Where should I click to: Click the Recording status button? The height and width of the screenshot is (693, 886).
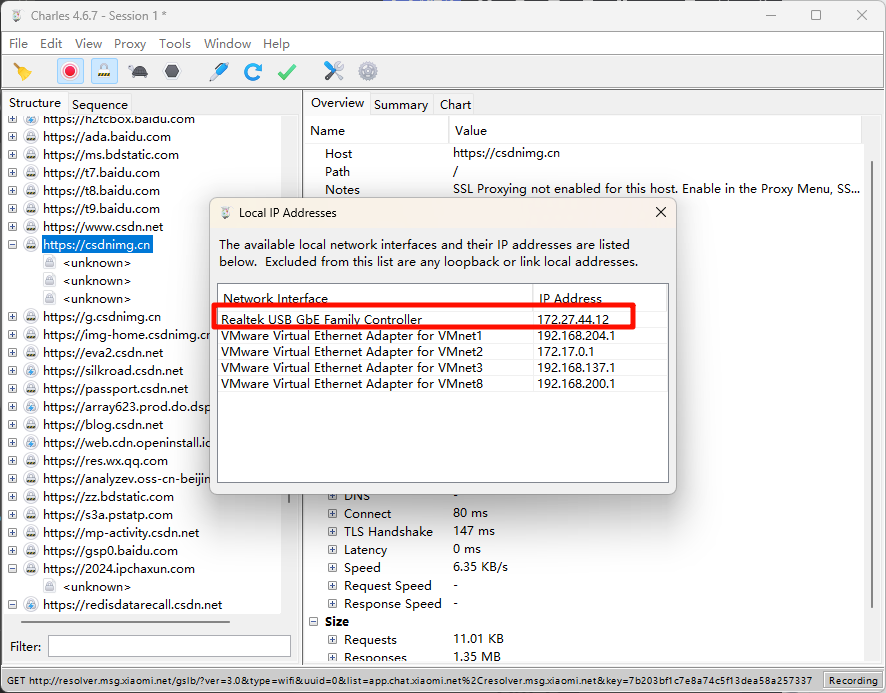point(852,681)
